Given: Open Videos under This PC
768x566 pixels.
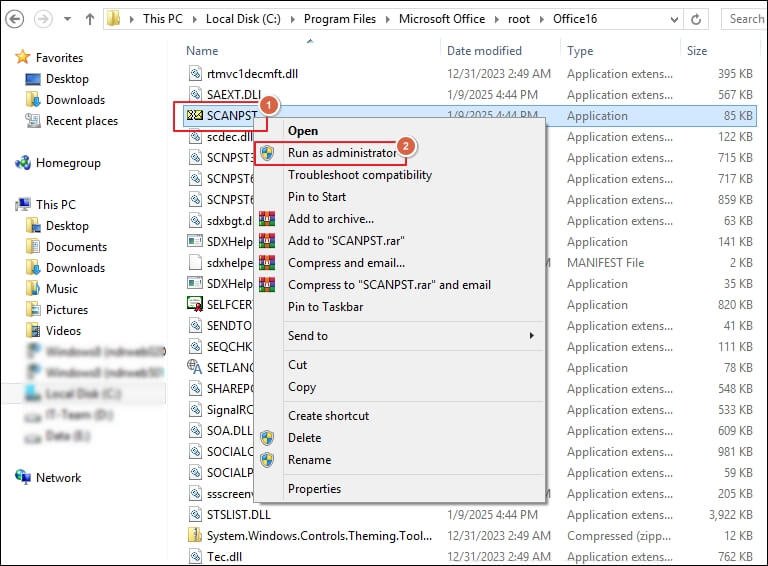Looking at the screenshot, I should [x=63, y=331].
